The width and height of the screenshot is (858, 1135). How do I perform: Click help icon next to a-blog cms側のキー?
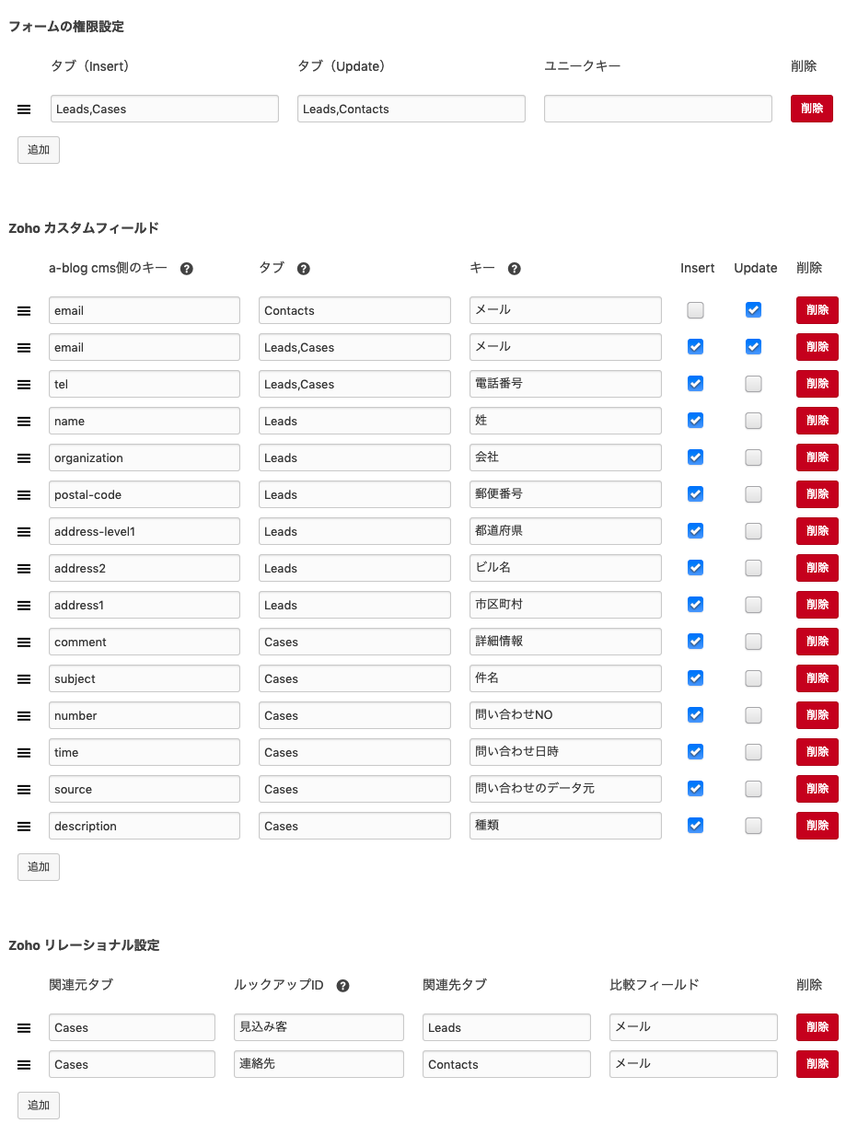tap(186, 269)
